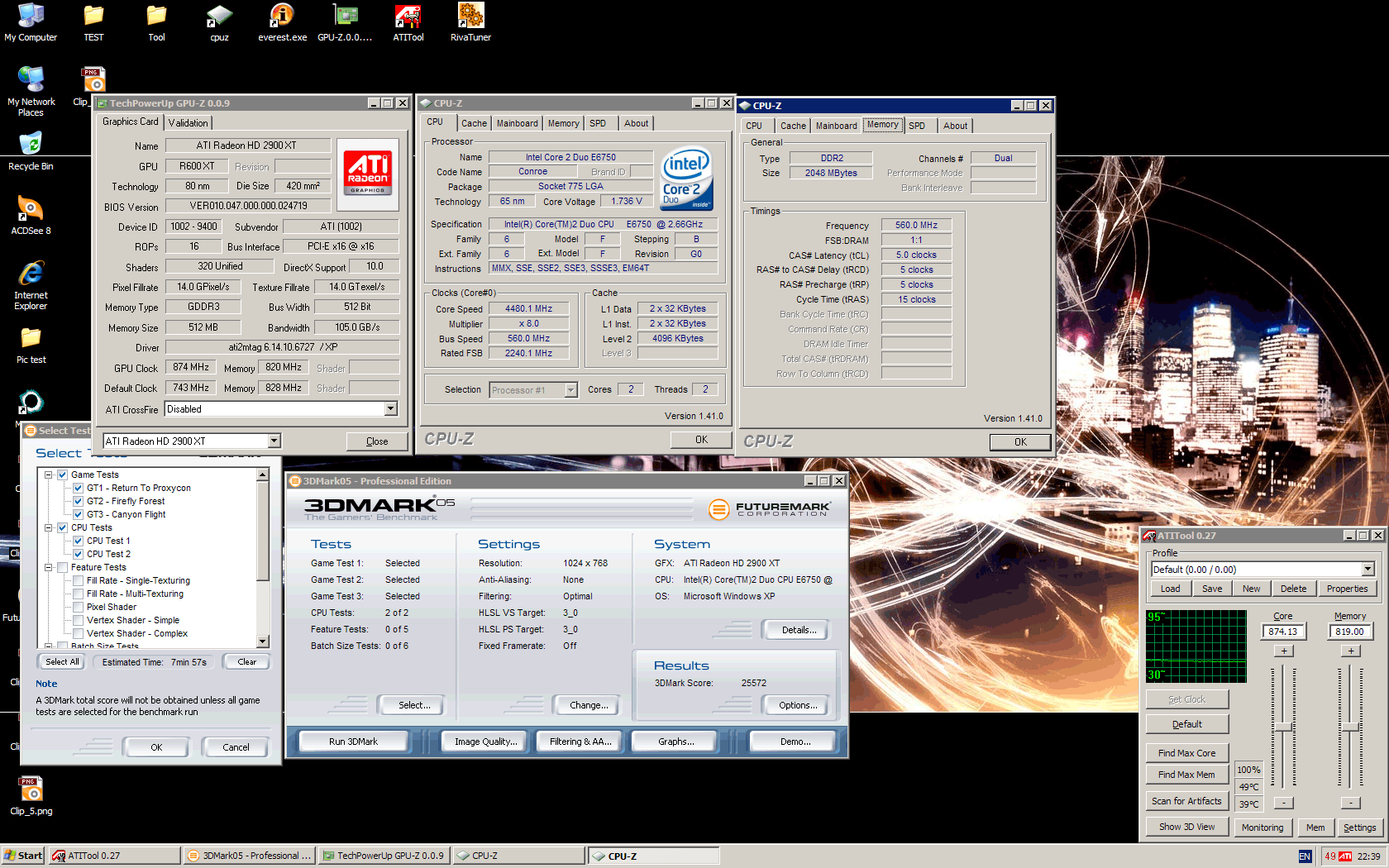Viewport: 1389px width, 868px height.
Task: Click the Memory clock value field 819.00
Action: [x=1349, y=632]
